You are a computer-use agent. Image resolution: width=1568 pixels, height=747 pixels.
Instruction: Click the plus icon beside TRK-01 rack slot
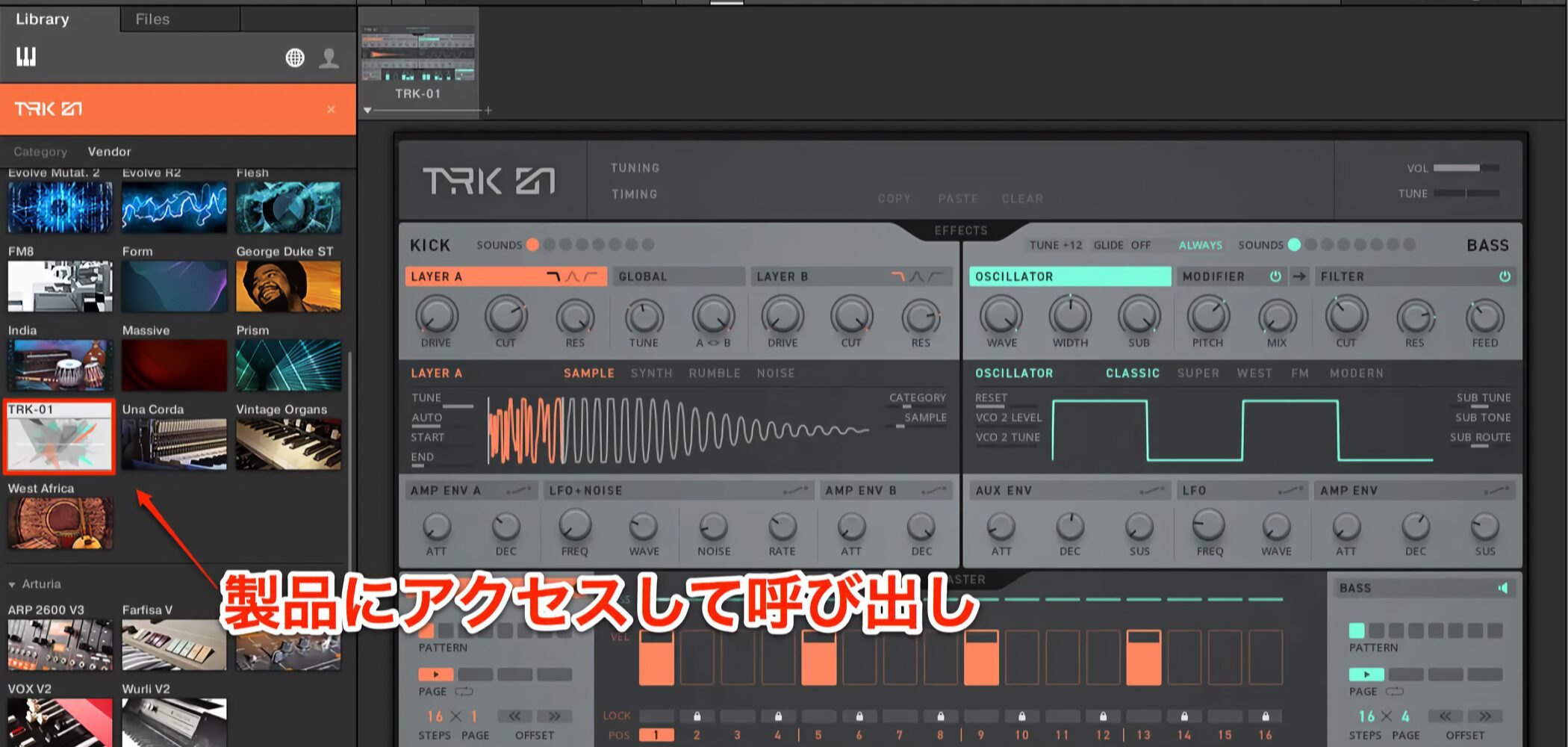[488, 110]
